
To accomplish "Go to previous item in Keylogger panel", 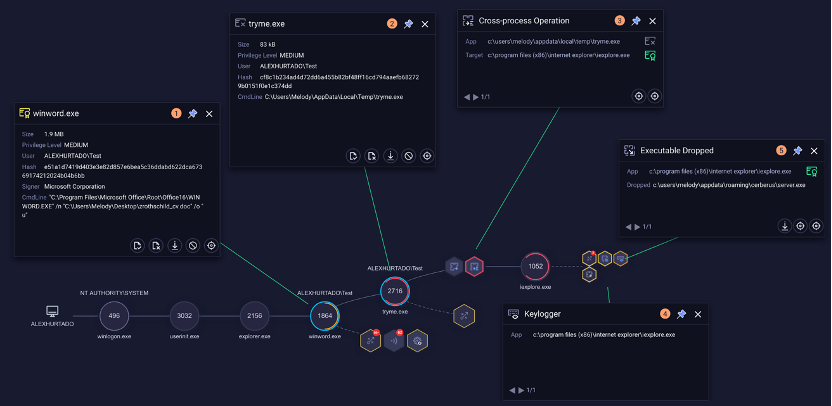I will 512,390.
